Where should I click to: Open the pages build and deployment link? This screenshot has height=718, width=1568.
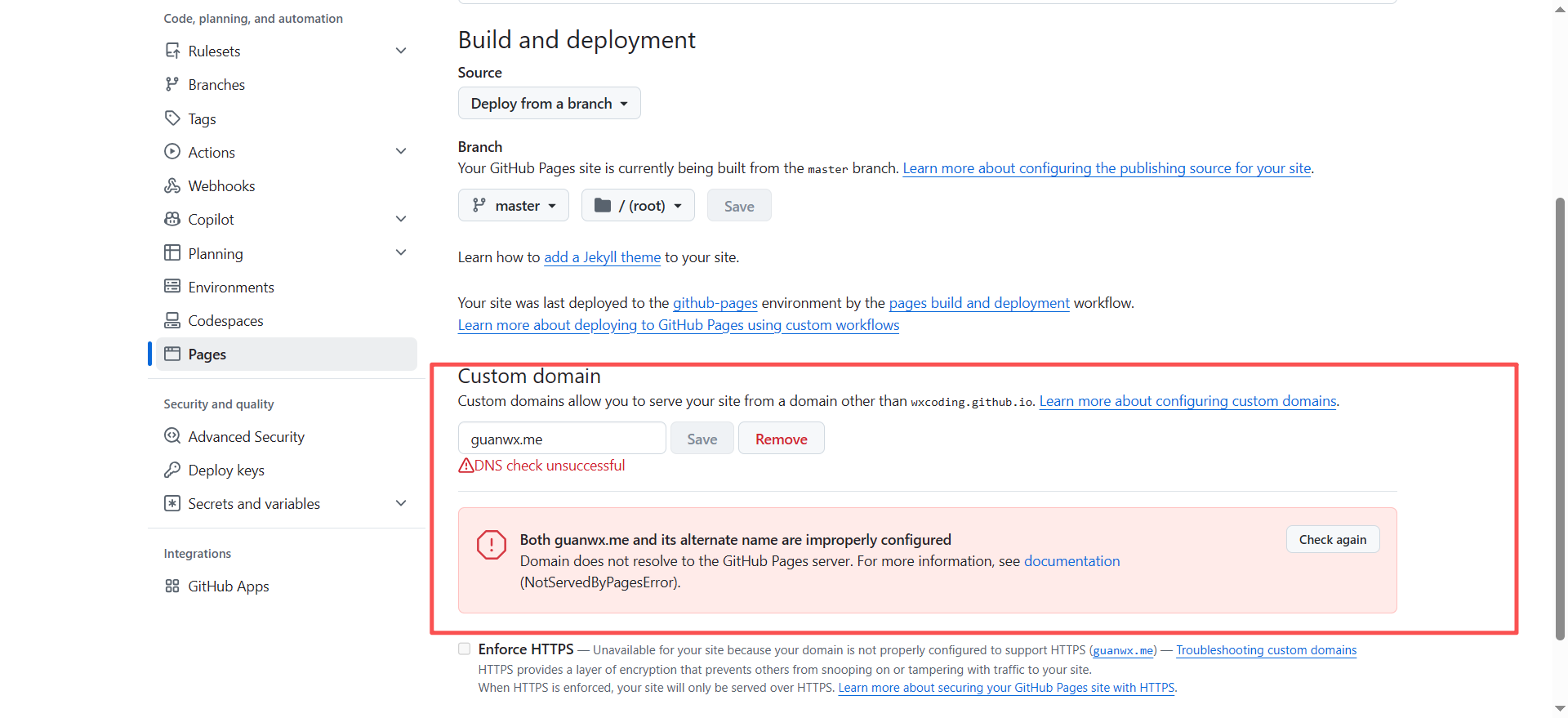point(979,303)
